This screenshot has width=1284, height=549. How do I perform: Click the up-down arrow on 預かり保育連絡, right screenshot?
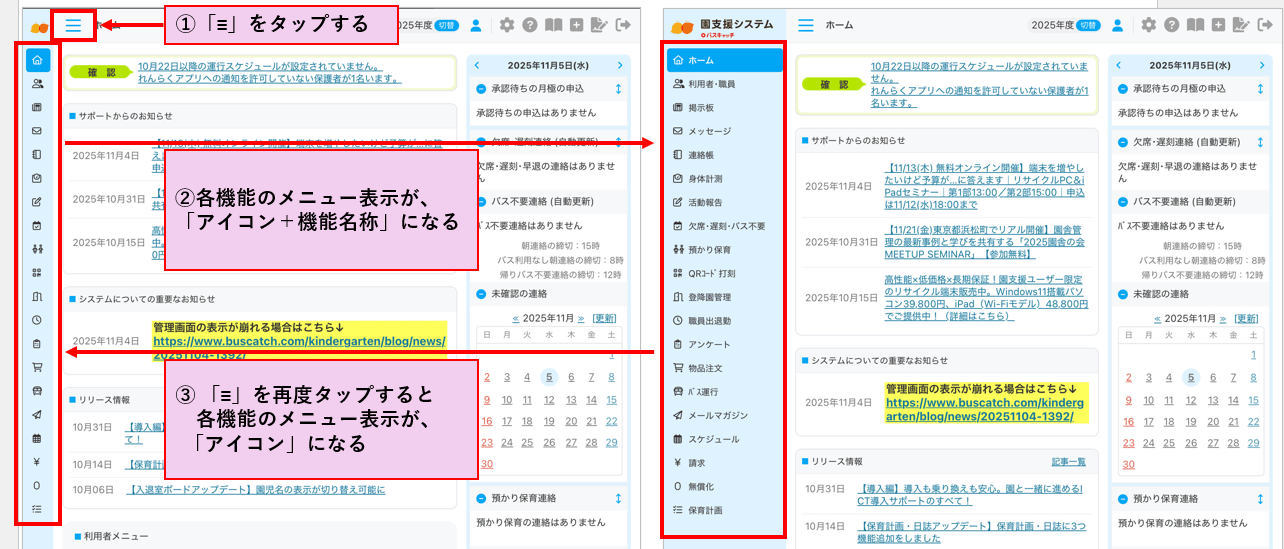pyautogui.click(x=1260, y=499)
